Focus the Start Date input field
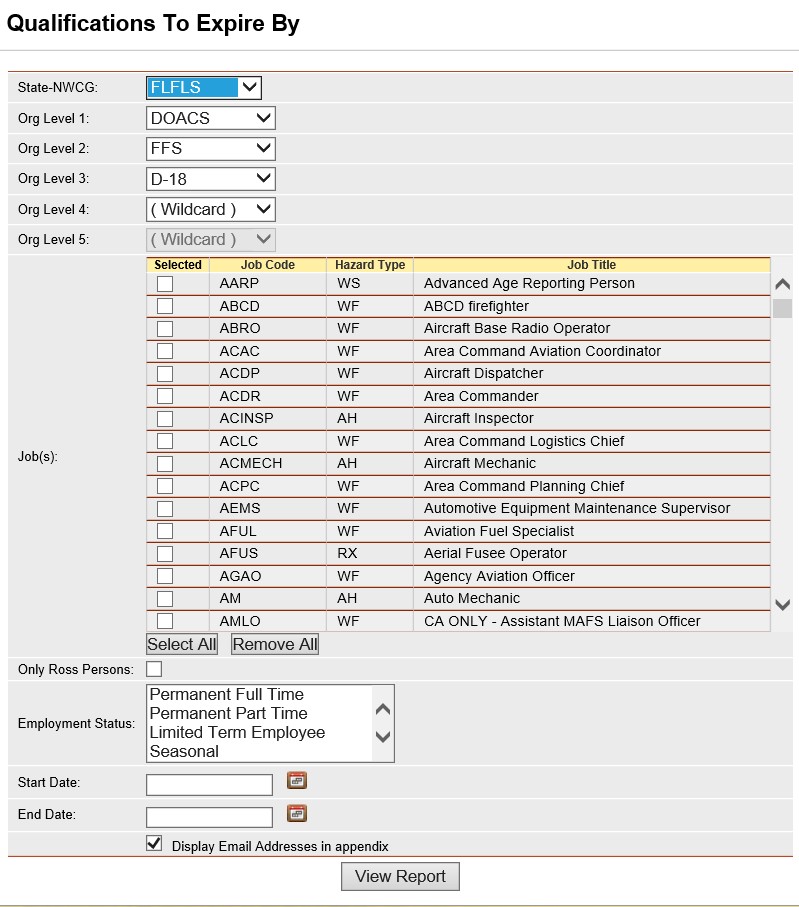799x907 pixels. (209, 785)
